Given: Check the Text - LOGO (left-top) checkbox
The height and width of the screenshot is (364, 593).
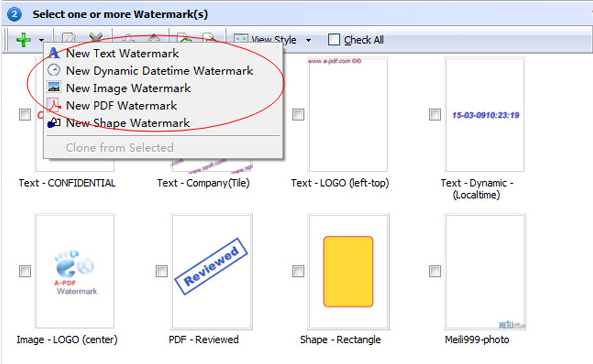Looking at the screenshot, I should point(298,115).
